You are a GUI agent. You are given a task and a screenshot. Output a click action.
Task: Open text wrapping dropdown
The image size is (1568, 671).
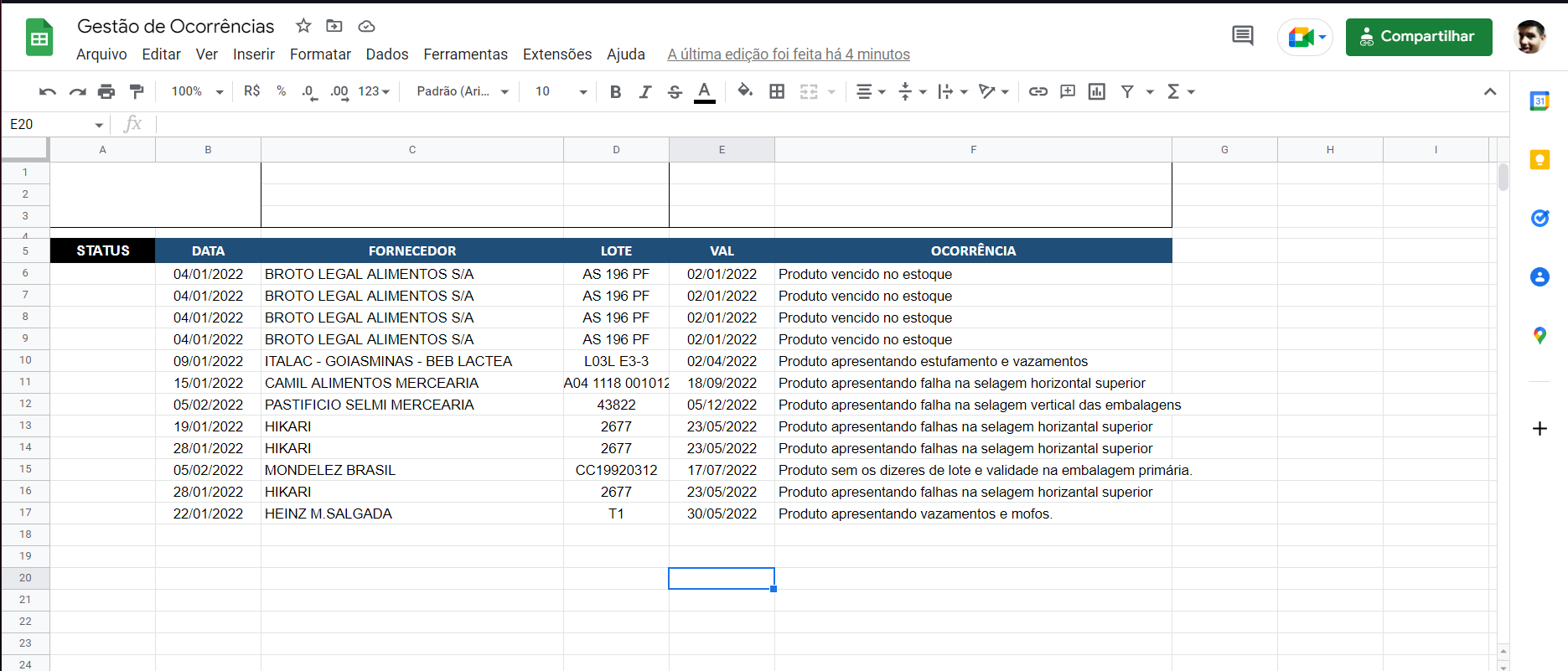(953, 91)
